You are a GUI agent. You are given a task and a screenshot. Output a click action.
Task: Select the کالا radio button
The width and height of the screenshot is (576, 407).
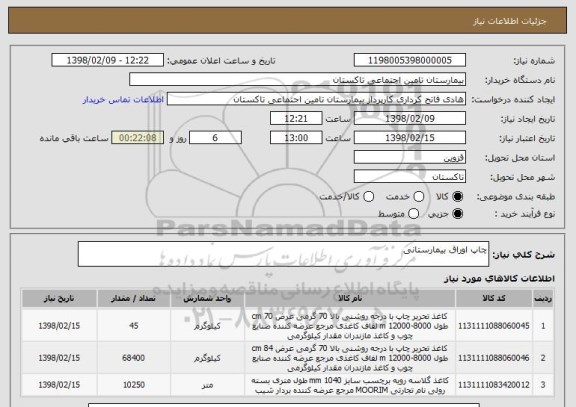point(457,197)
